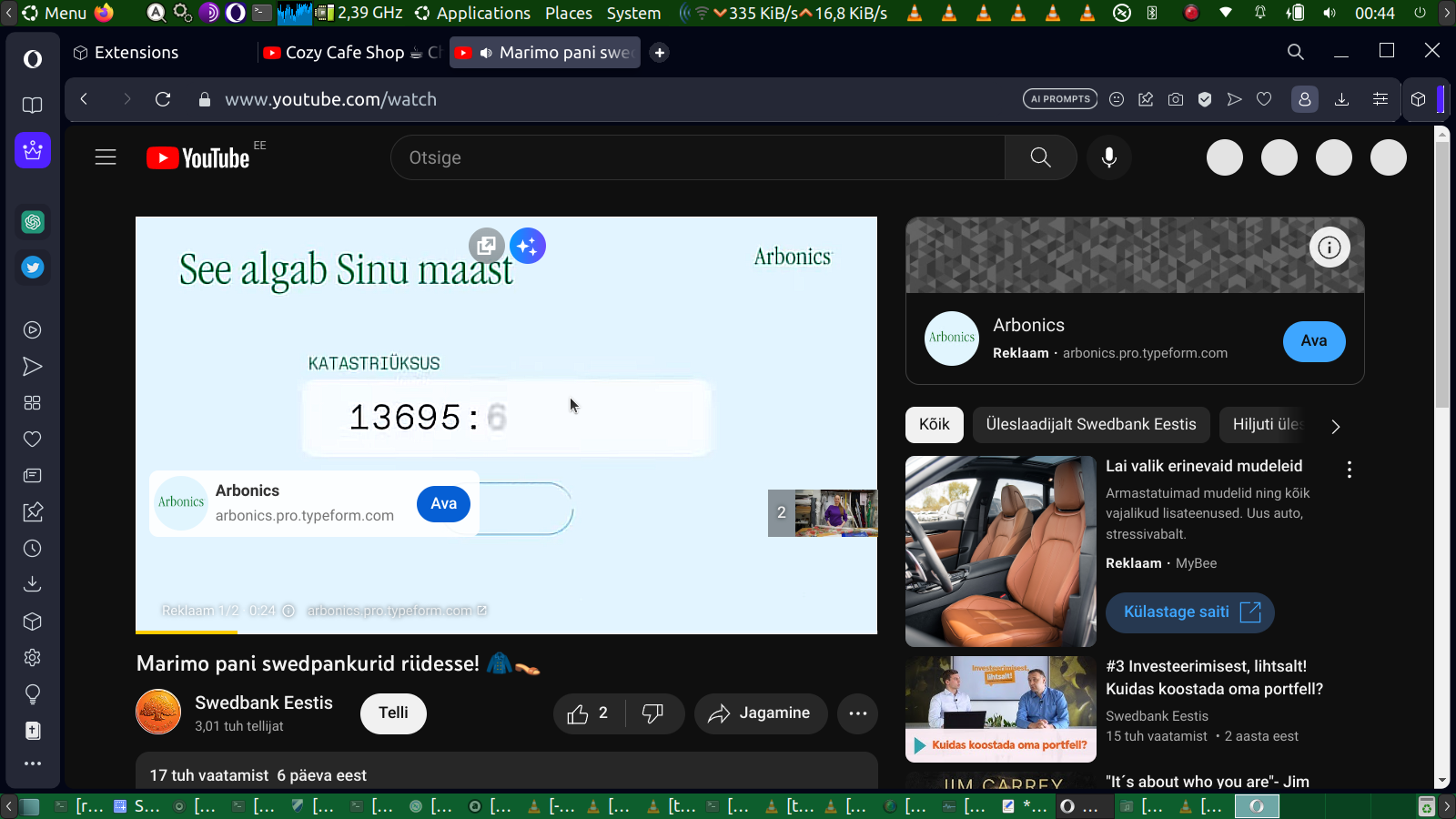The height and width of the screenshot is (819, 1456).
Task: Open Settings gear in the sidebar
Action: 33,658
